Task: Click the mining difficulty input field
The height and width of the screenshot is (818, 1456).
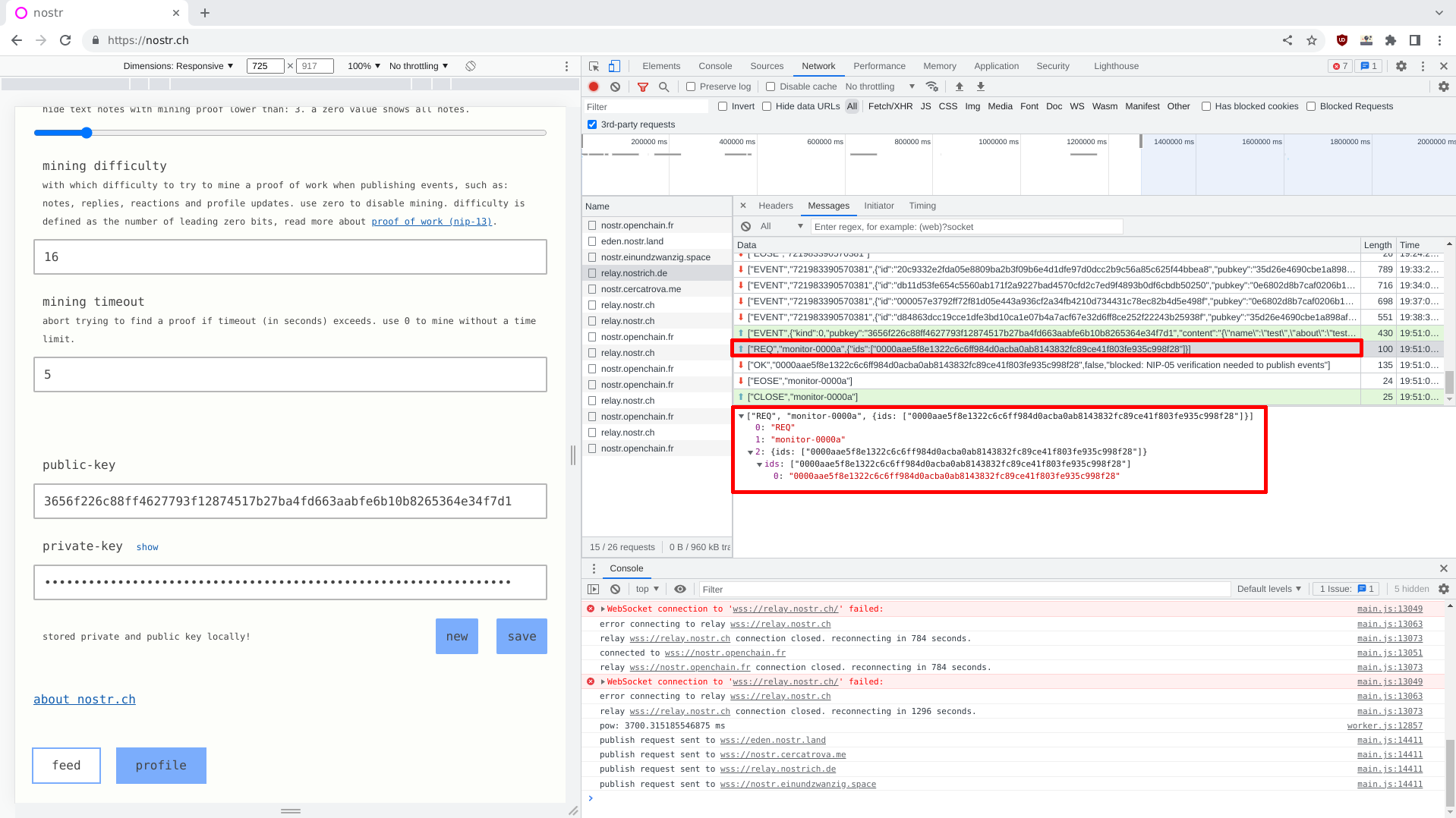Action: coord(290,257)
